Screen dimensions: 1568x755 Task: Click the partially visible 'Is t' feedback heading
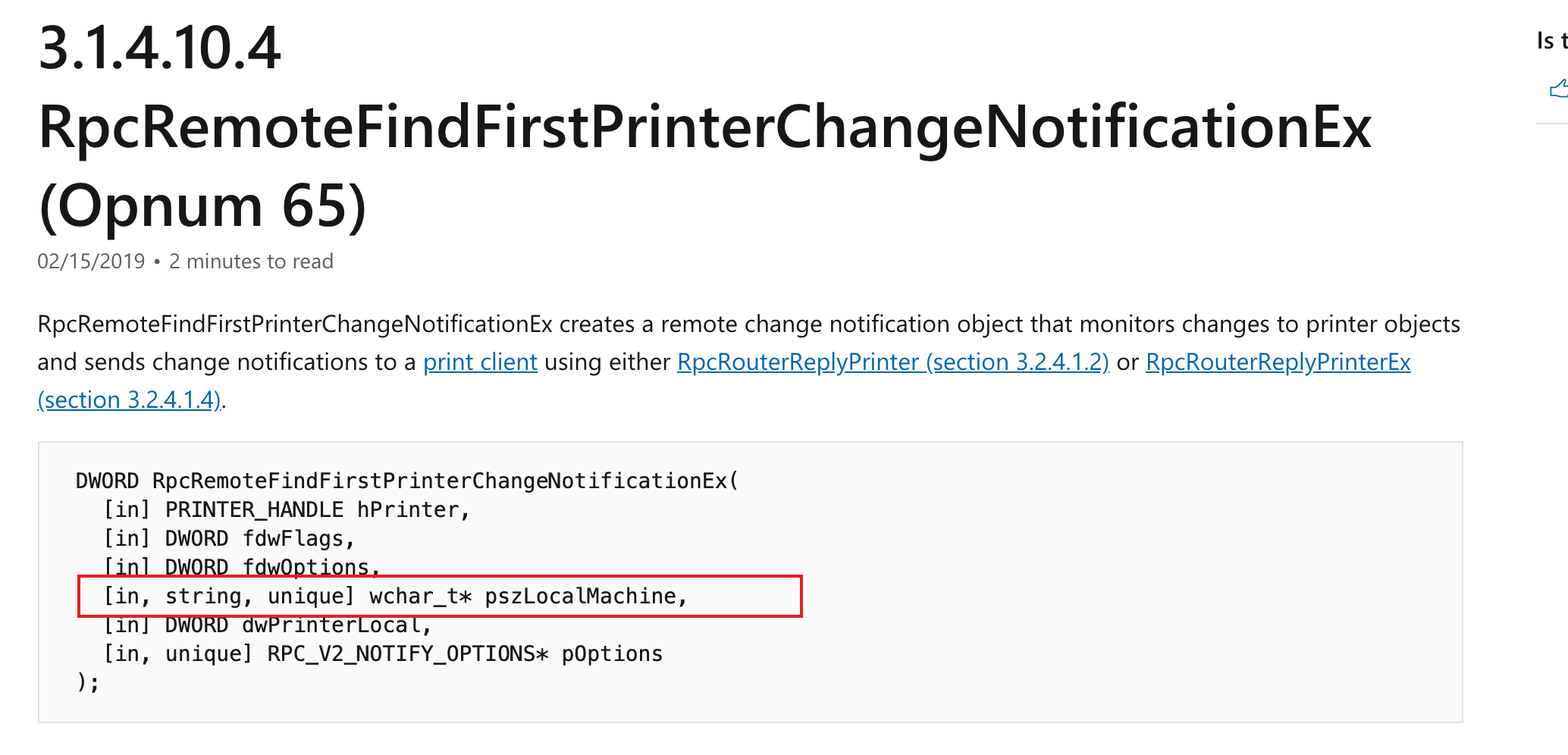point(1551,41)
